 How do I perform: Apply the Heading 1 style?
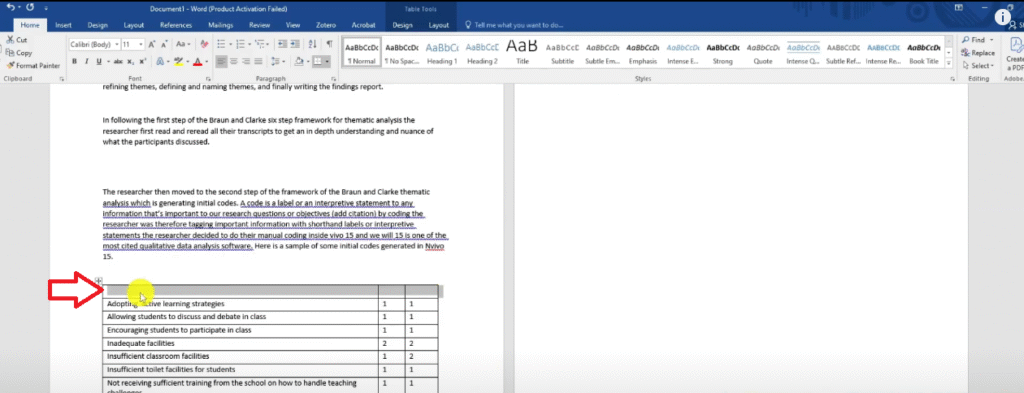(442, 52)
